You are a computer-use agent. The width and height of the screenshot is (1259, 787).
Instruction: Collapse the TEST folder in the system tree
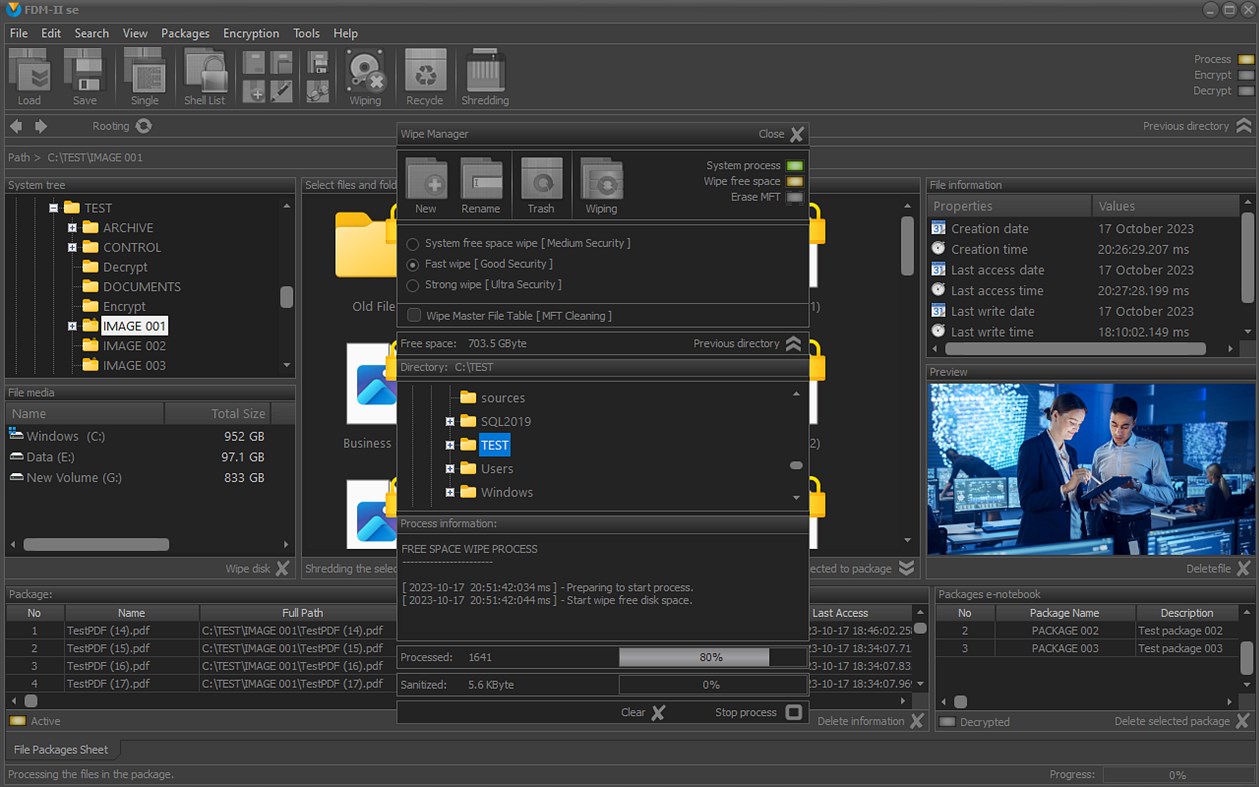pyautogui.click(x=54, y=207)
